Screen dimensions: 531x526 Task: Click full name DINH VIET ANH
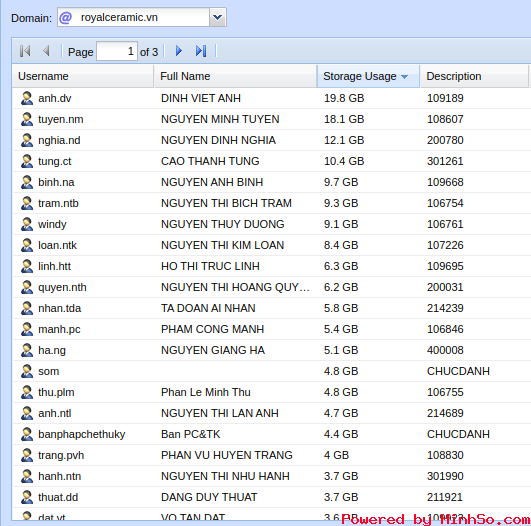[201, 98]
